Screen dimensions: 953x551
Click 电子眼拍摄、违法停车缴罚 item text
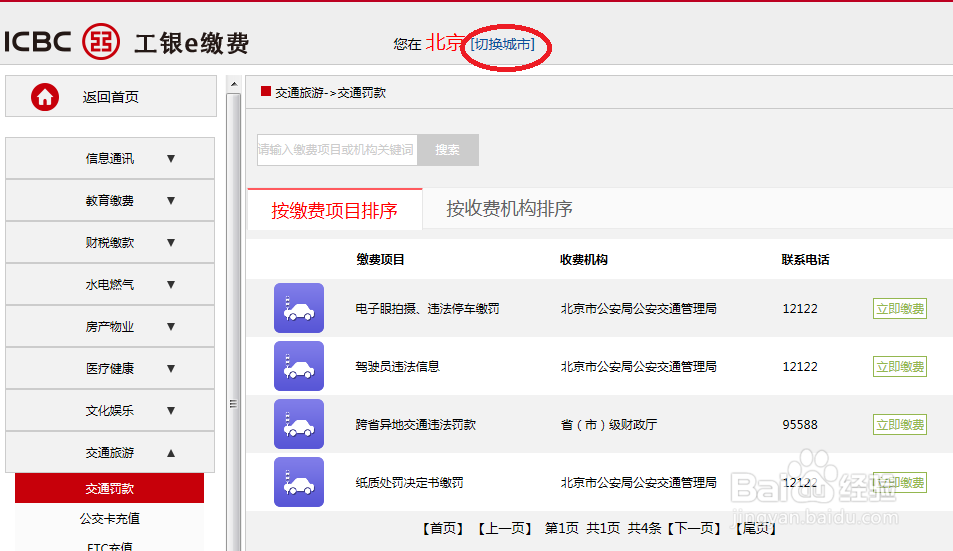427,309
